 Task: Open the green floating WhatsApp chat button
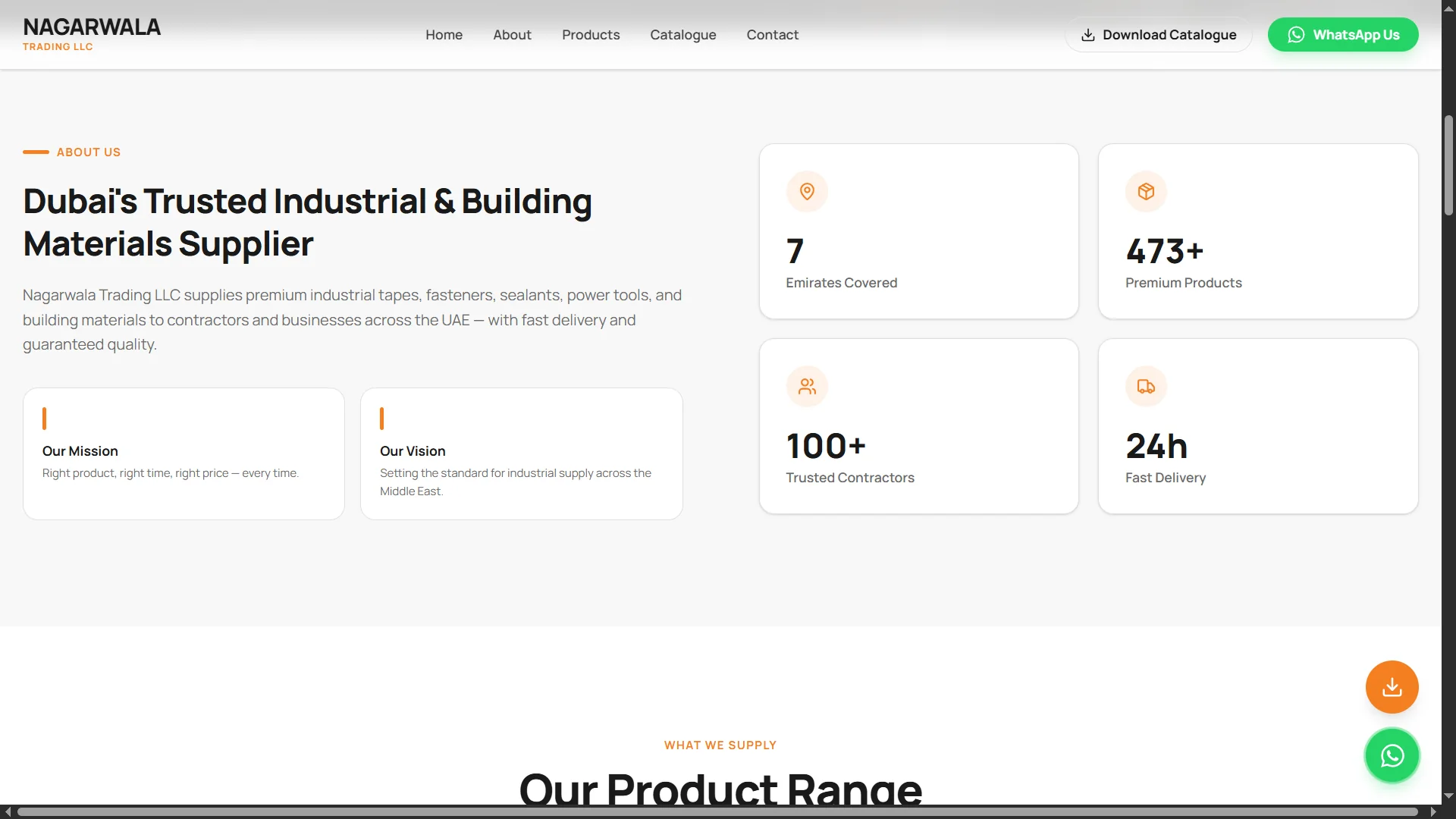tap(1392, 756)
